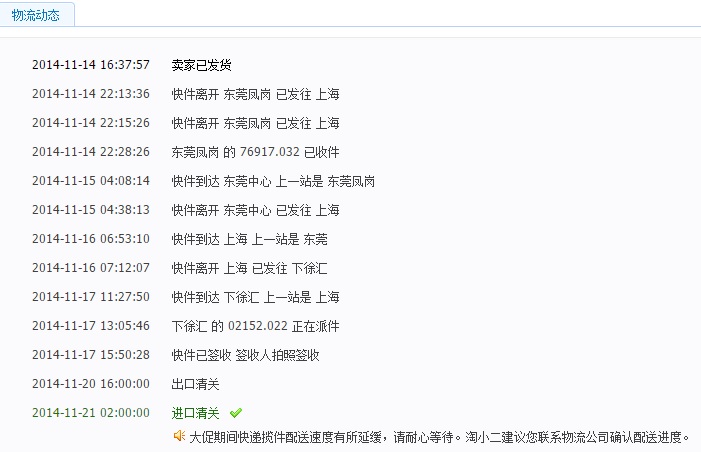Click 快件到达 下徐汇 上一站是 上海 entry

click(255, 298)
